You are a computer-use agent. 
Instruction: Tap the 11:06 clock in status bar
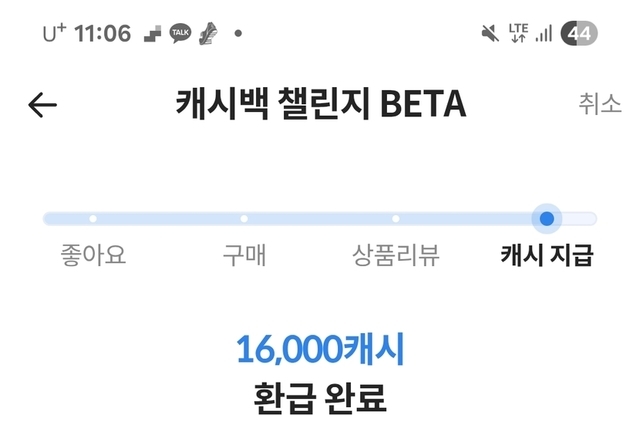pos(102,34)
